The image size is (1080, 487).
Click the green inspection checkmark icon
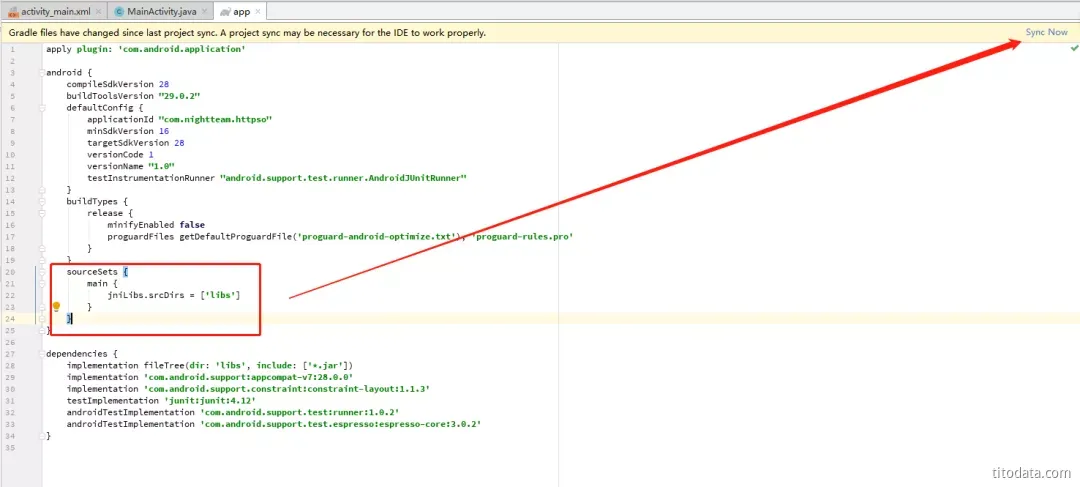pos(1074,49)
